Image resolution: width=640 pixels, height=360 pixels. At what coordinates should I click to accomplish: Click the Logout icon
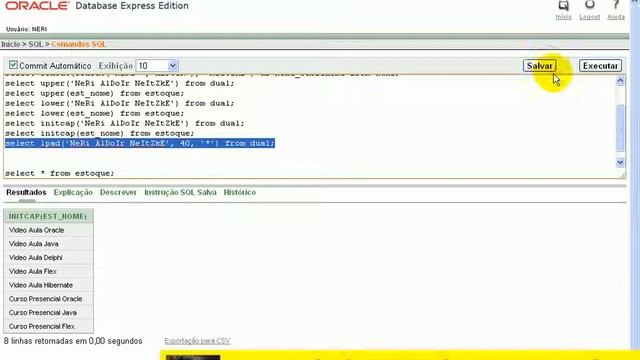pos(590,5)
